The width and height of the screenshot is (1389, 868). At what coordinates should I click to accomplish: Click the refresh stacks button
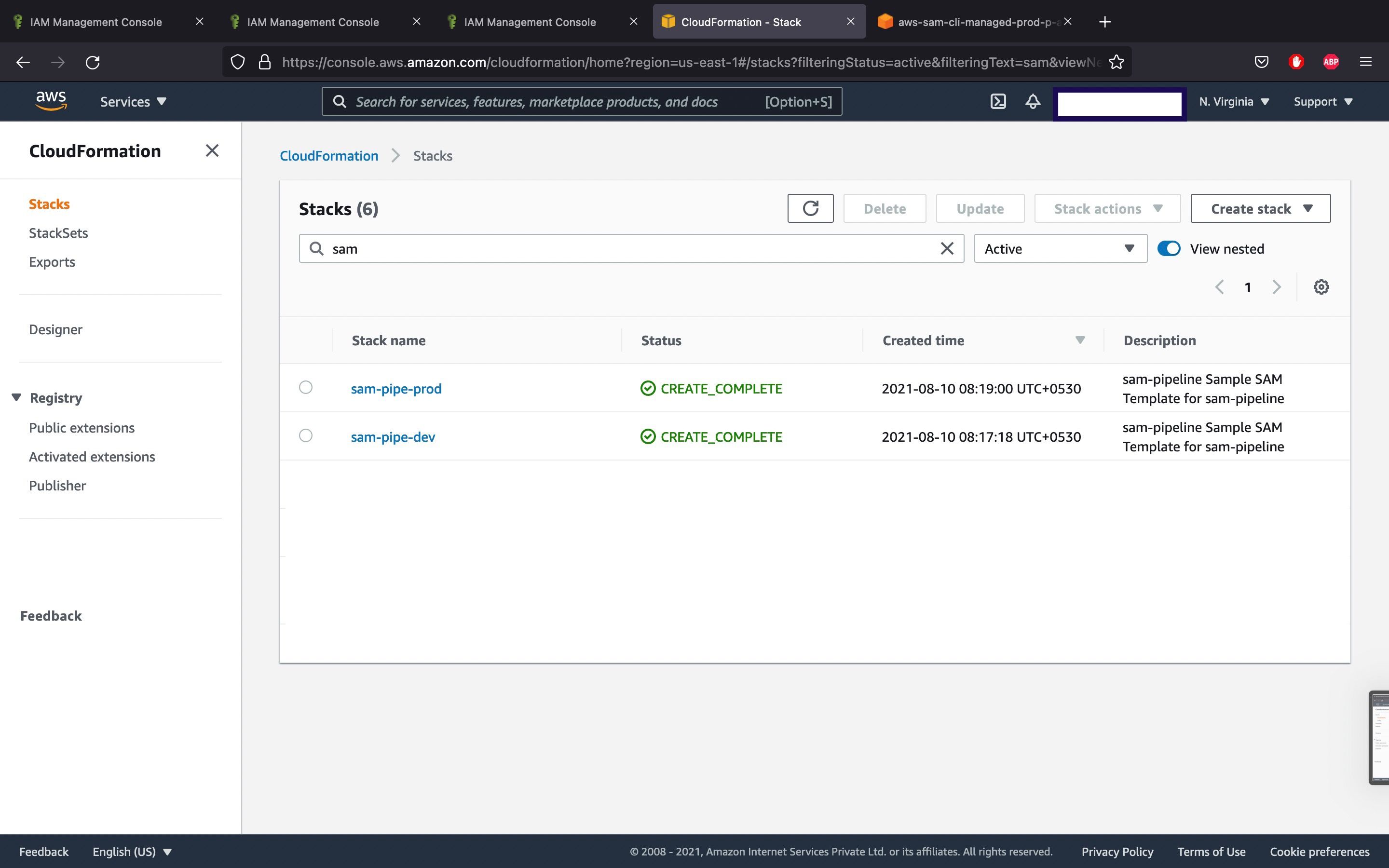[x=810, y=208]
